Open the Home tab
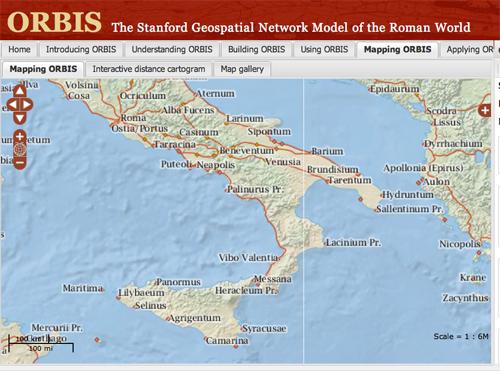 tap(19, 50)
